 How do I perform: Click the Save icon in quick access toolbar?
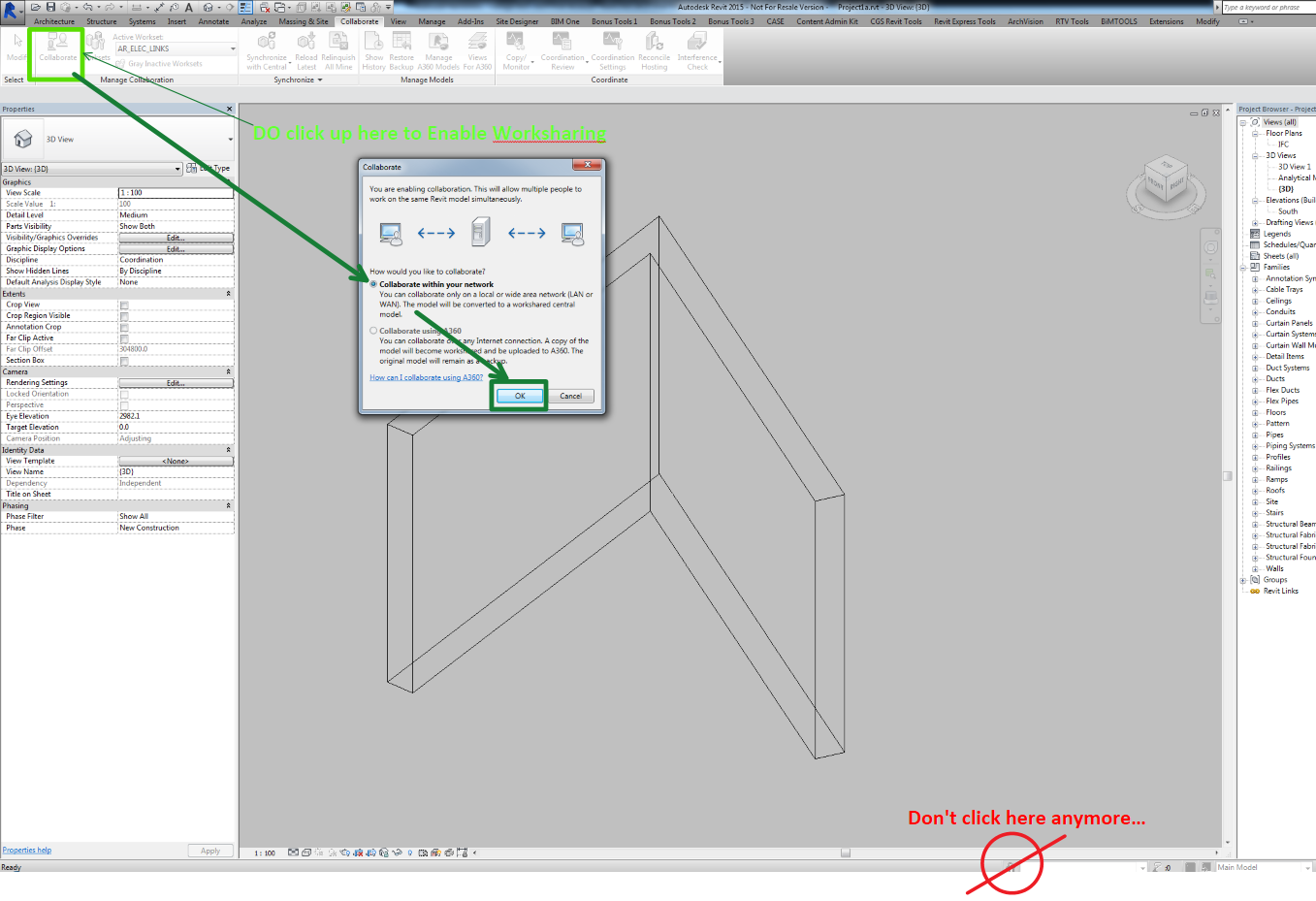50,7
